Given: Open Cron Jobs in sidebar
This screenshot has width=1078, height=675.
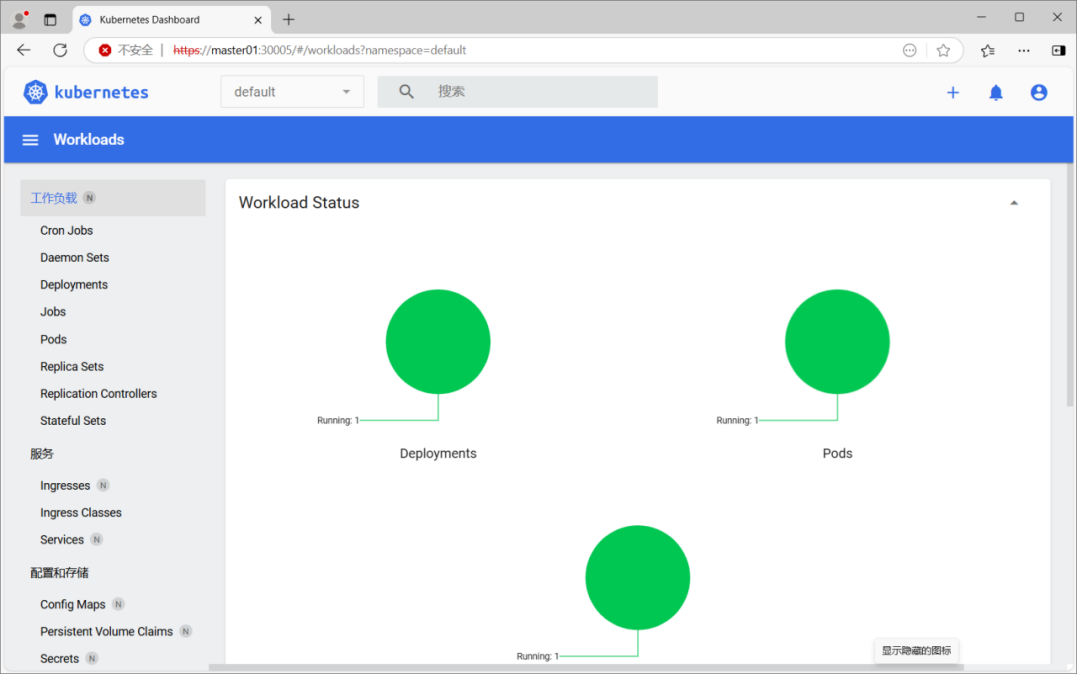Looking at the screenshot, I should click(66, 230).
